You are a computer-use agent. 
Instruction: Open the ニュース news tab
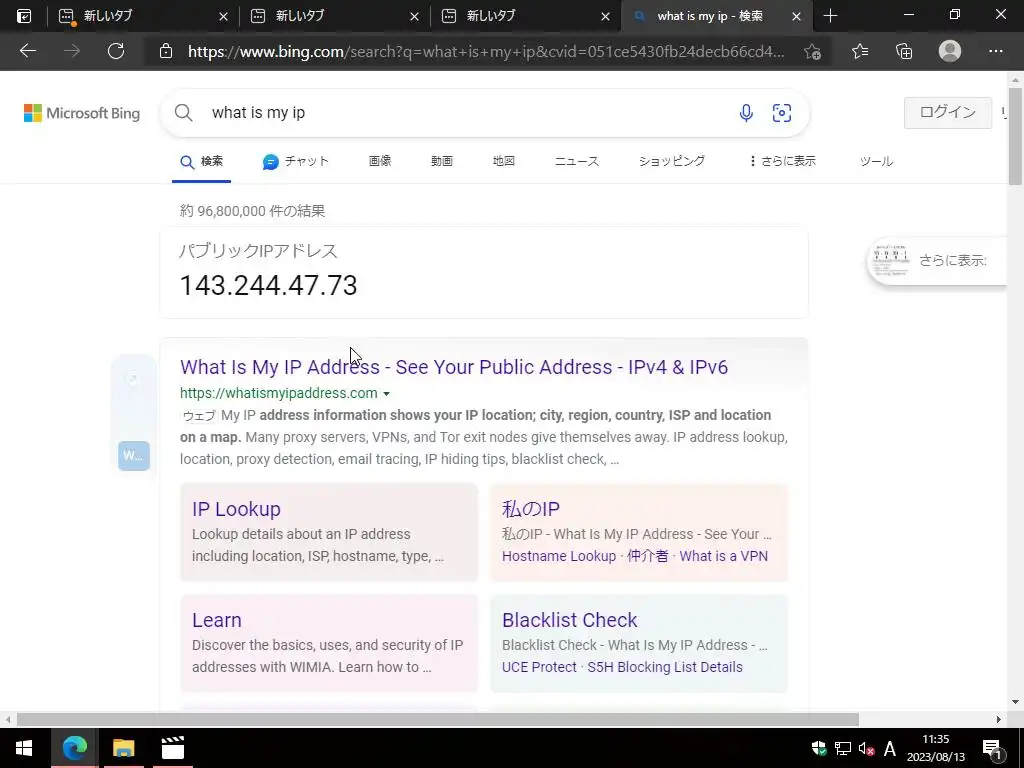tap(577, 161)
